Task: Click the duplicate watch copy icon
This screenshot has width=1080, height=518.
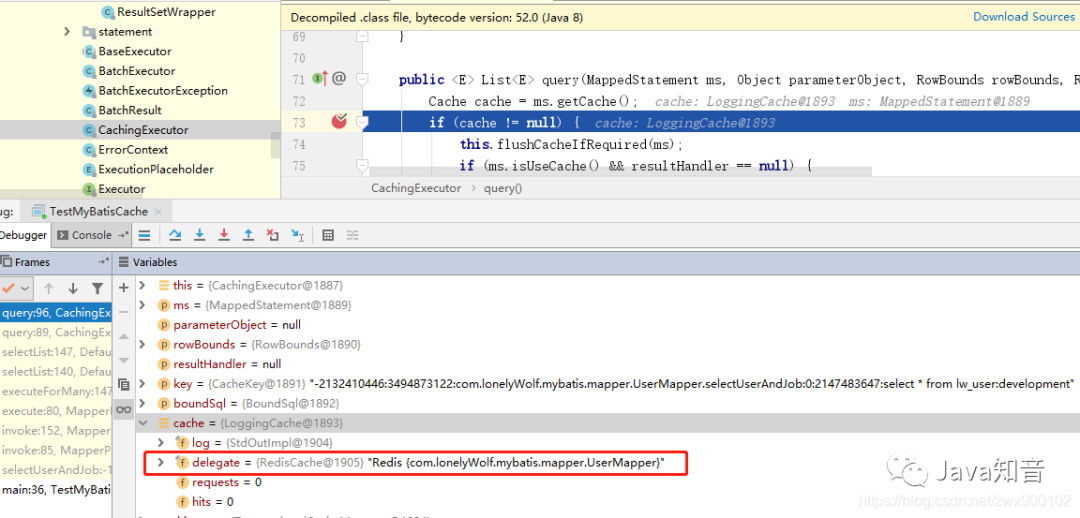Action: (x=123, y=384)
